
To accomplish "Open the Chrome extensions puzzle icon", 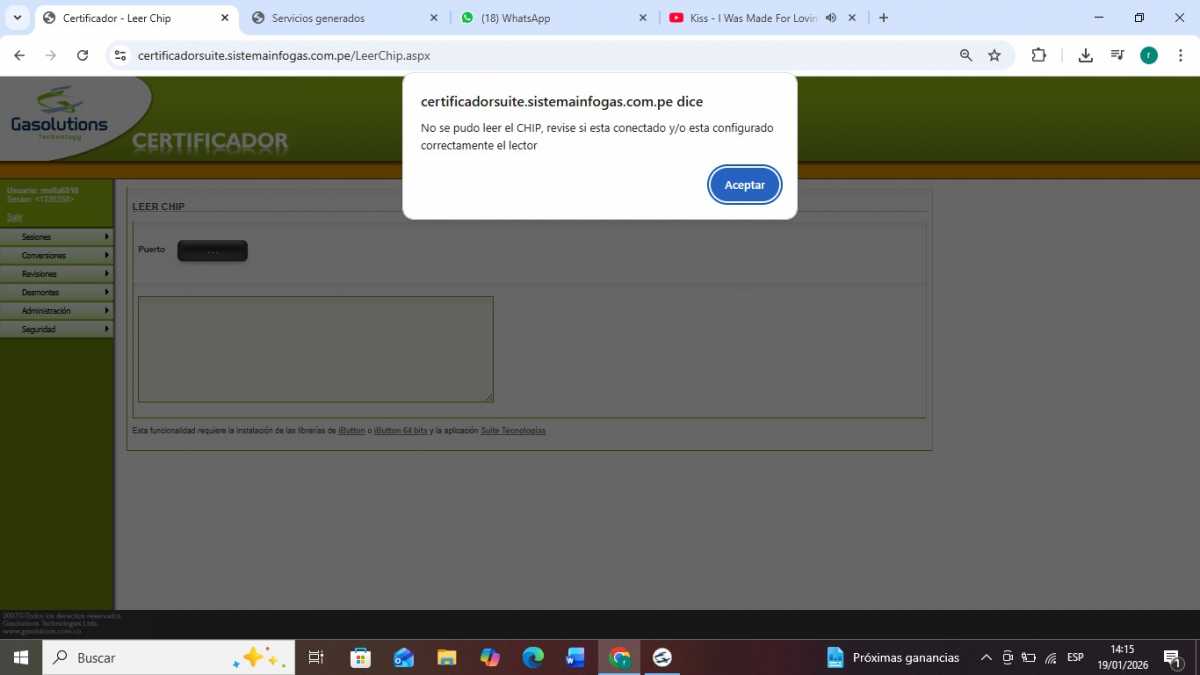I will point(1038,56).
